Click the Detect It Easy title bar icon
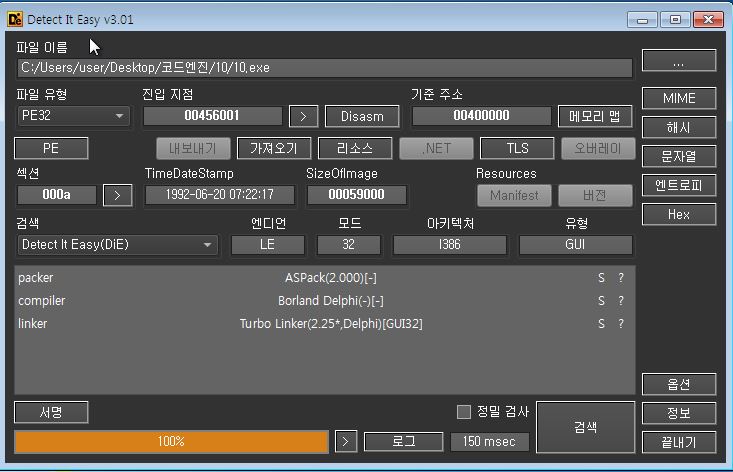 point(14,19)
